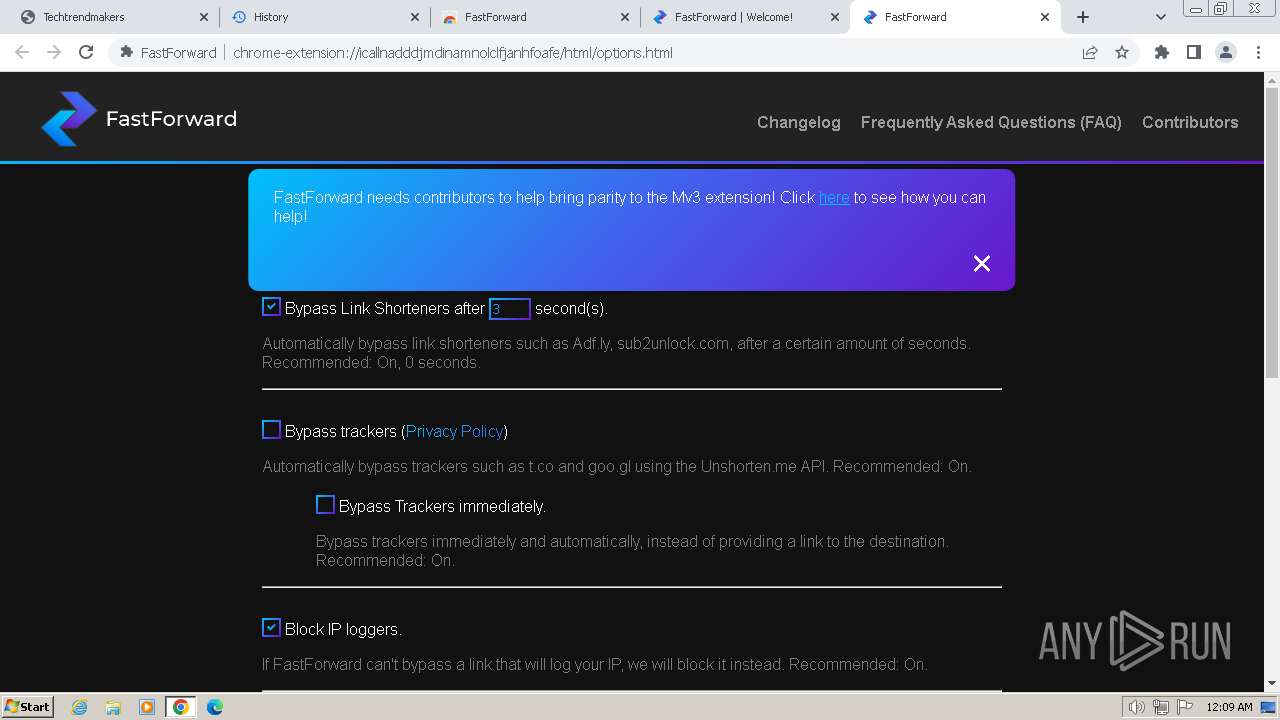Reload the options page
Image resolution: width=1280 pixels, height=720 pixels.
(x=86, y=52)
